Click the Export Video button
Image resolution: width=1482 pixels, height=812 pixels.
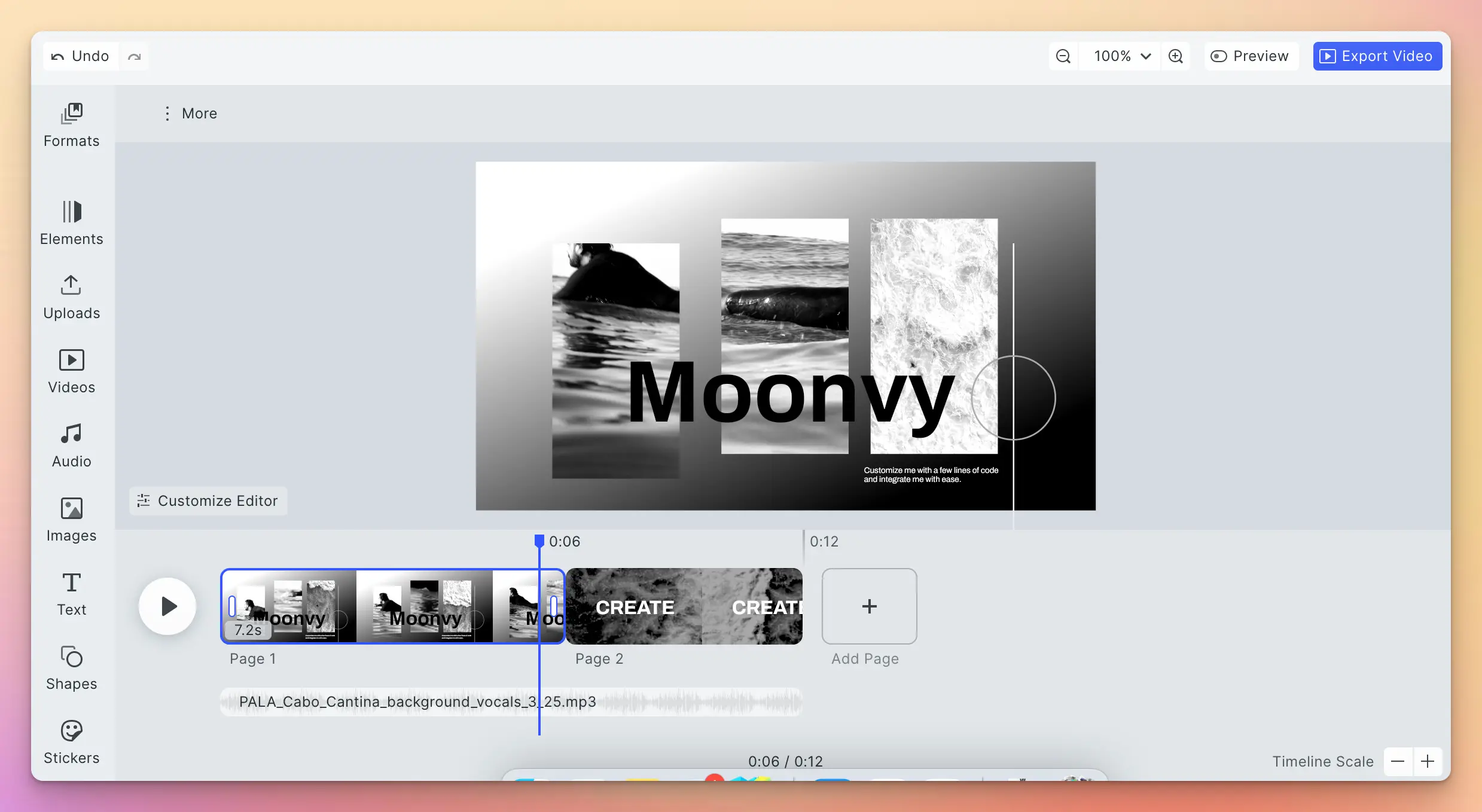[x=1377, y=56]
